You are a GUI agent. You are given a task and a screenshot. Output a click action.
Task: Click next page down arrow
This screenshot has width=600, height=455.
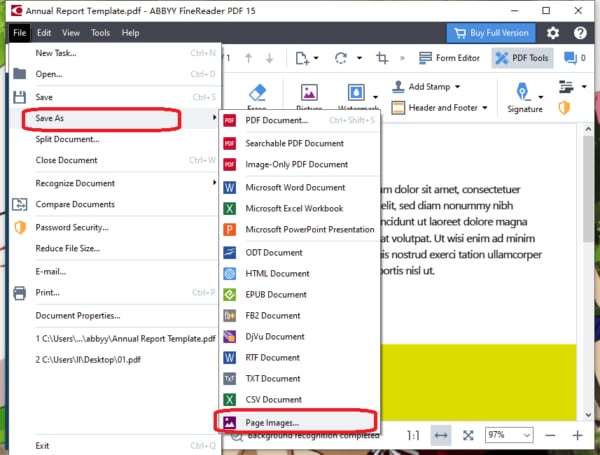point(269,58)
